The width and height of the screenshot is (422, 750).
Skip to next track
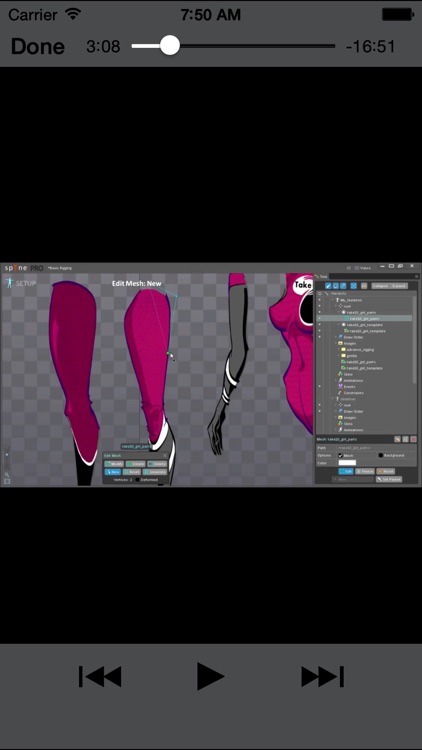click(x=322, y=676)
